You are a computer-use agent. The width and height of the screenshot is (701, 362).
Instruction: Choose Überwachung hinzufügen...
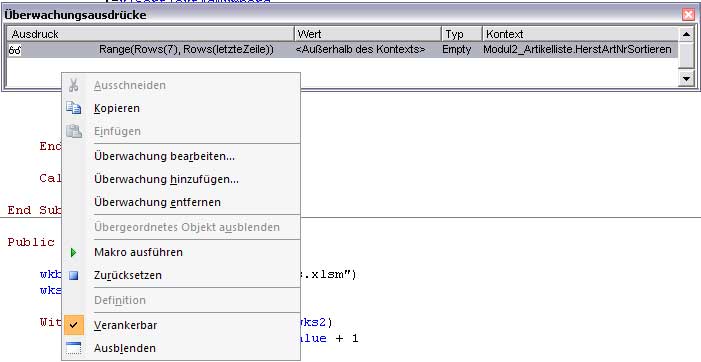(x=166, y=179)
